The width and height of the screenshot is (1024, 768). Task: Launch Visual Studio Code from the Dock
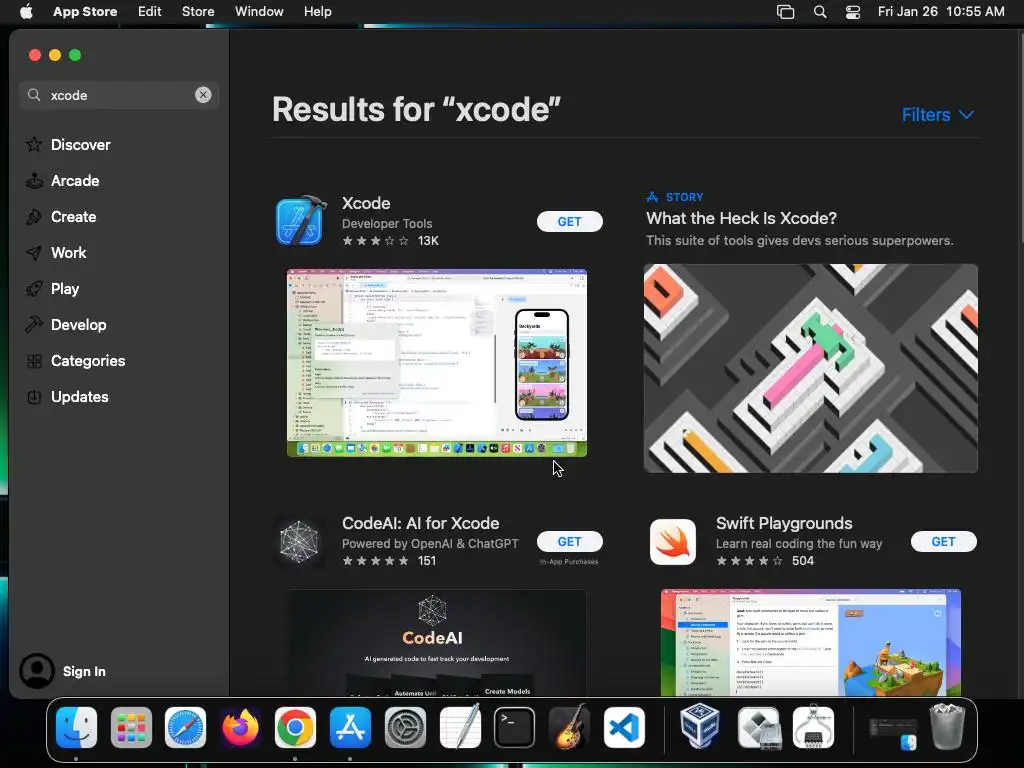(x=624, y=727)
